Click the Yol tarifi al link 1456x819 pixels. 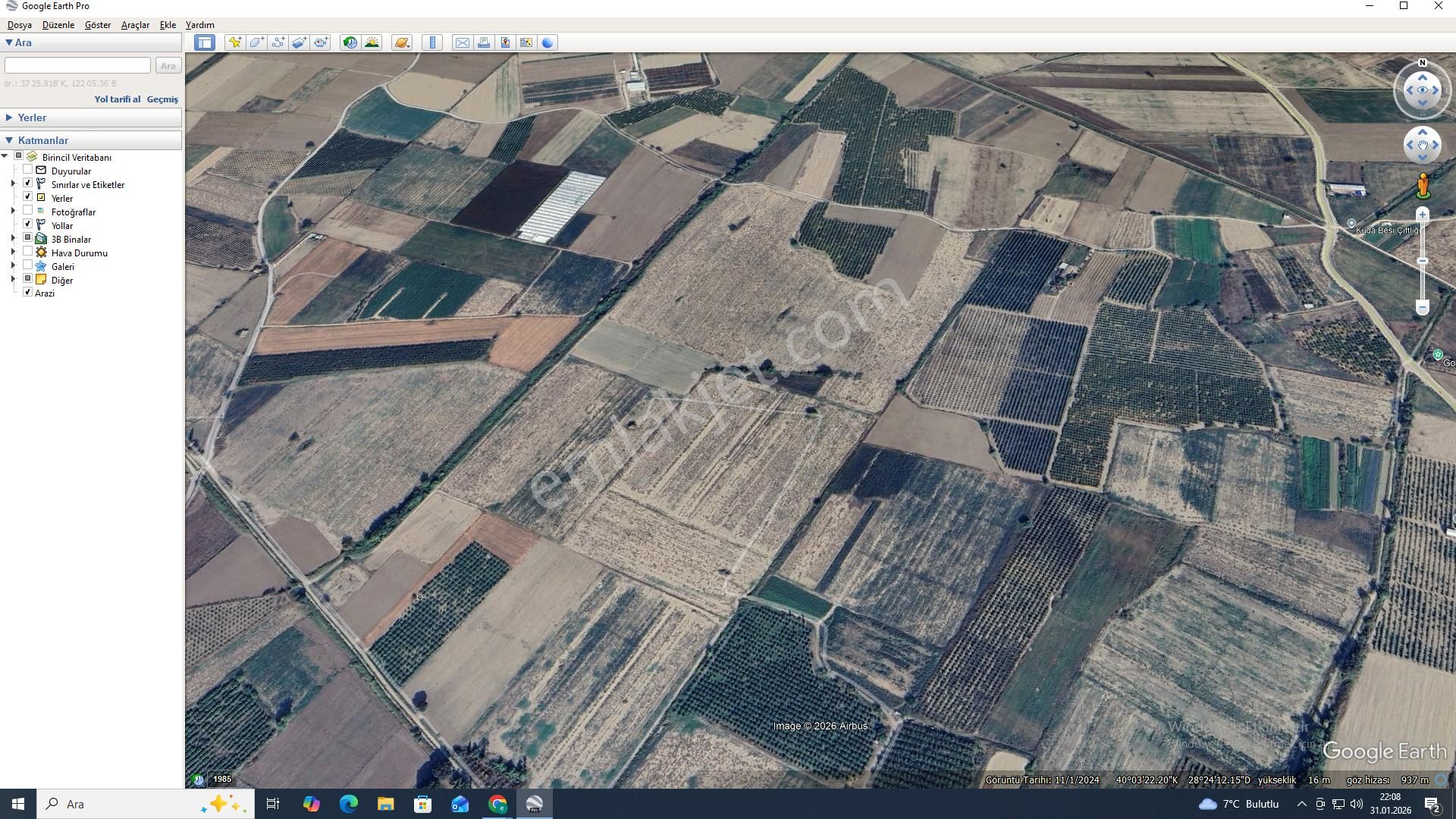tap(117, 99)
